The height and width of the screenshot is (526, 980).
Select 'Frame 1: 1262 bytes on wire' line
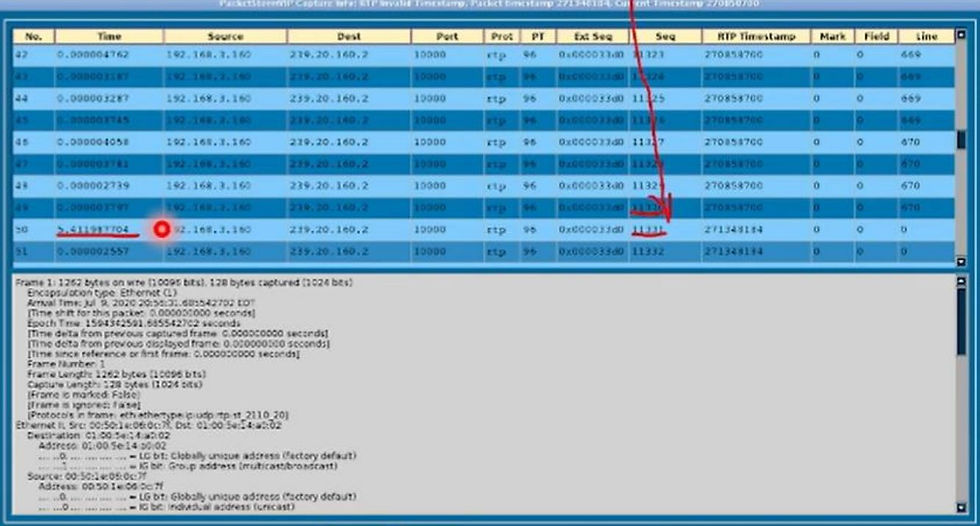[x=184, y=282]
